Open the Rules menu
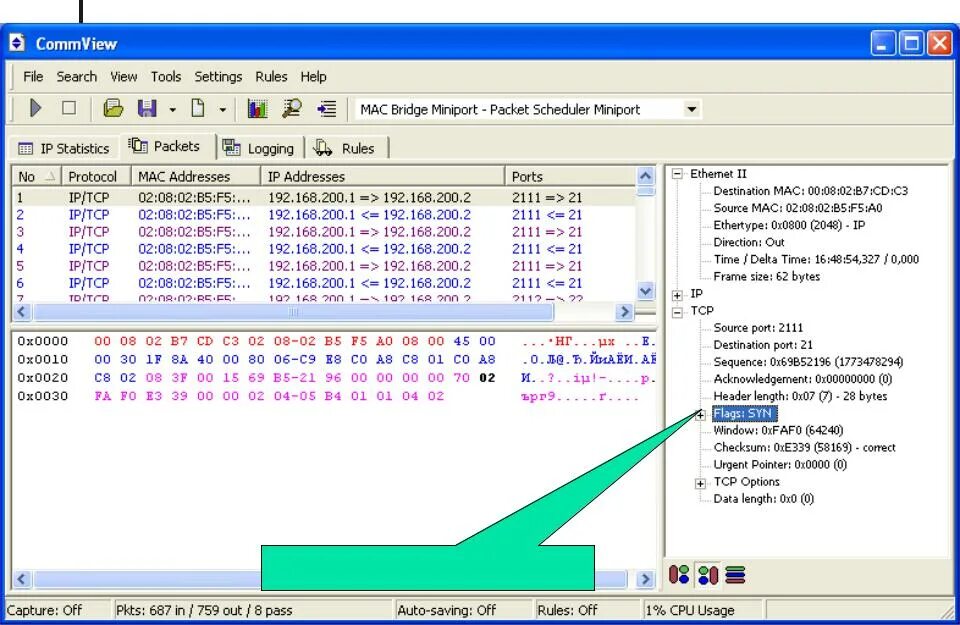Image resolution: width=960 pixels, height=625 pixels. 271,77
